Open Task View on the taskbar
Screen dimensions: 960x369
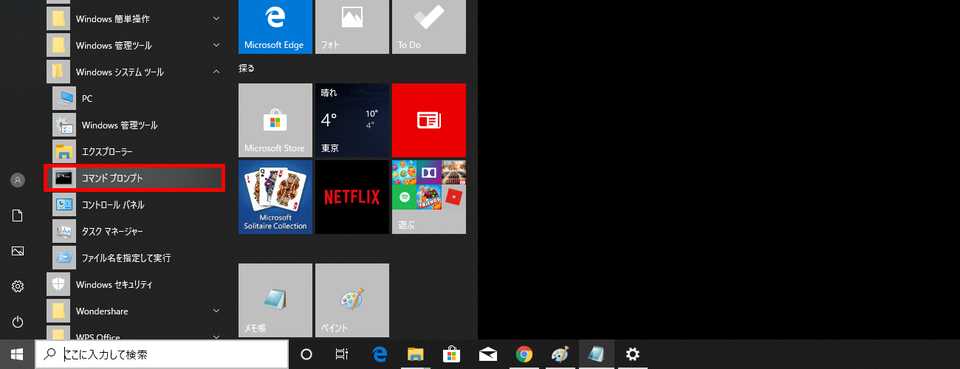[342, 354]
